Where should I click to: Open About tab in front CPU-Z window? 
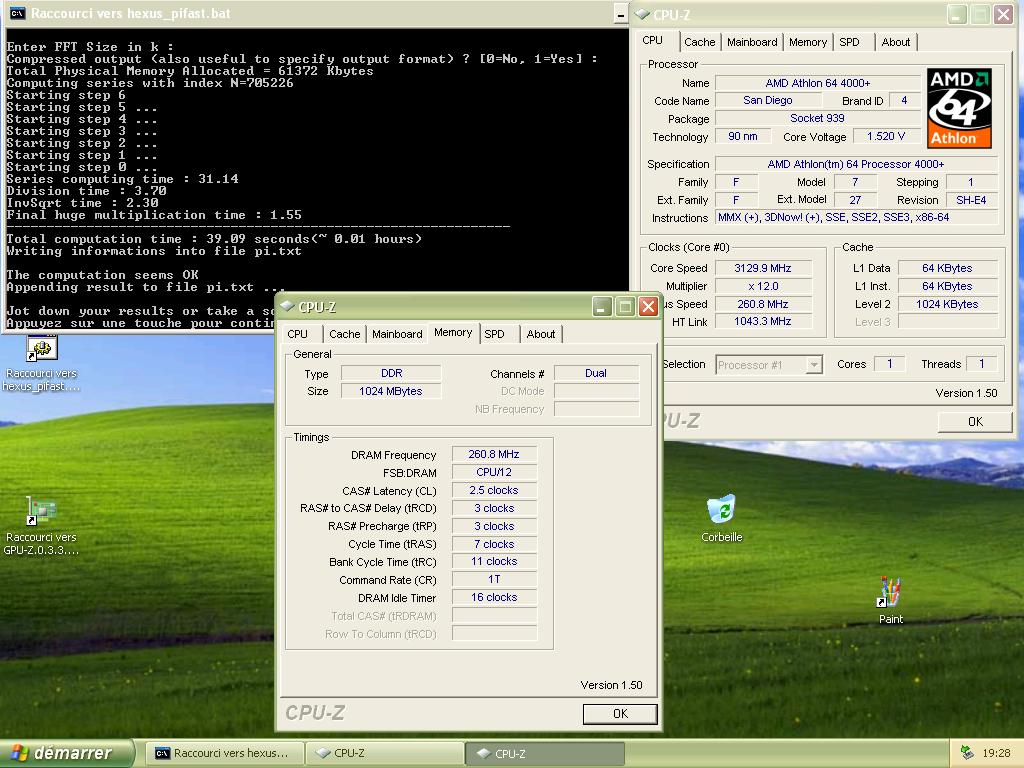[541, 334]
